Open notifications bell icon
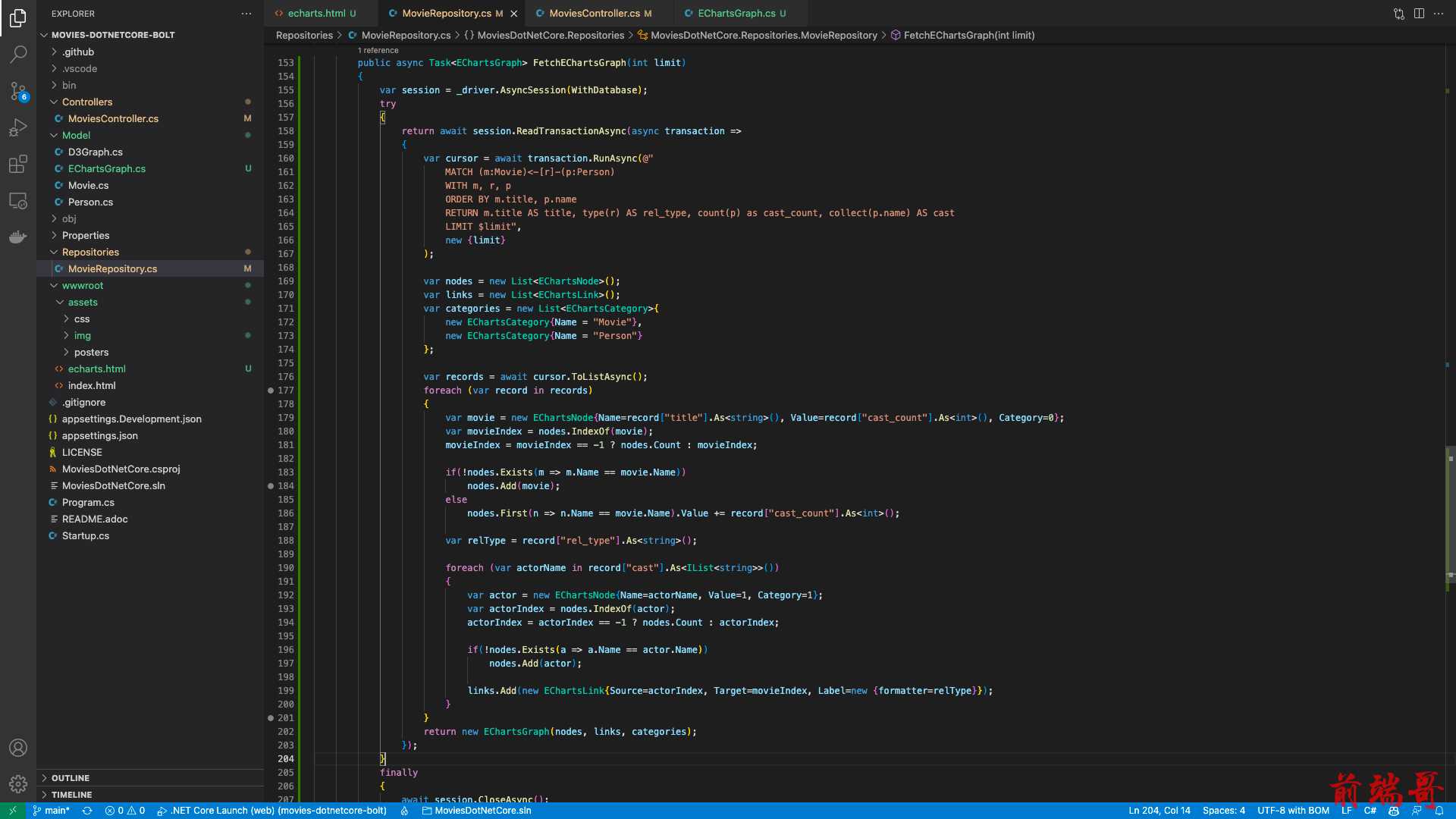The height and width of the screenshot is (819, 1456). (1439, 811)
